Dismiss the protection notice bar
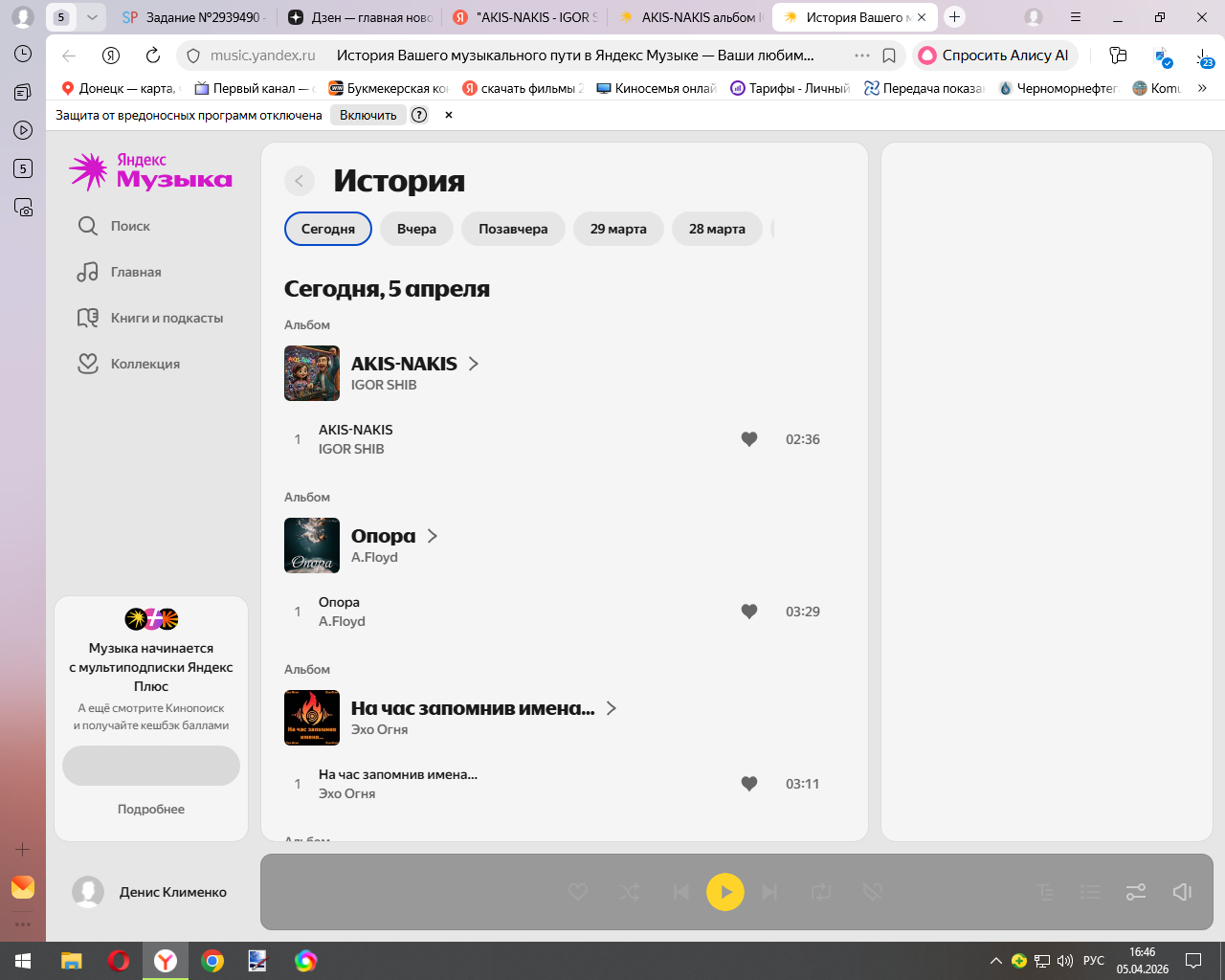The image size is (1225, 980). (448, 115)
